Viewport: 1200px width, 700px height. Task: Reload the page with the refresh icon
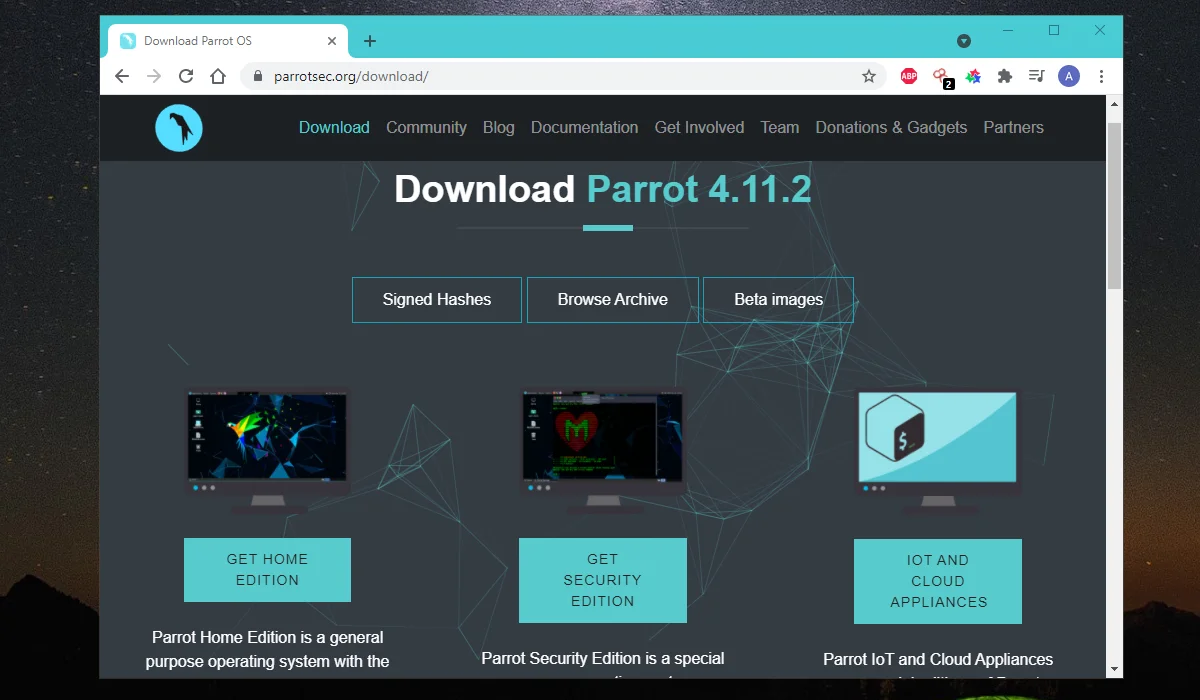coord(186,76)
